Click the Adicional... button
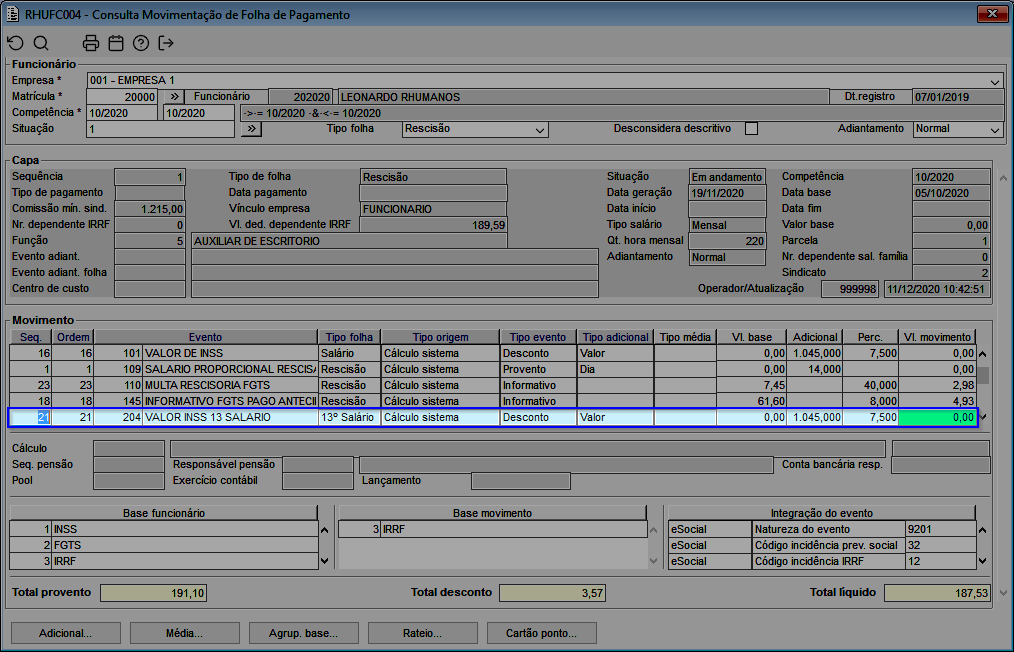The height and width of the screenshot is (652, 1014). [x=66, y=633]
